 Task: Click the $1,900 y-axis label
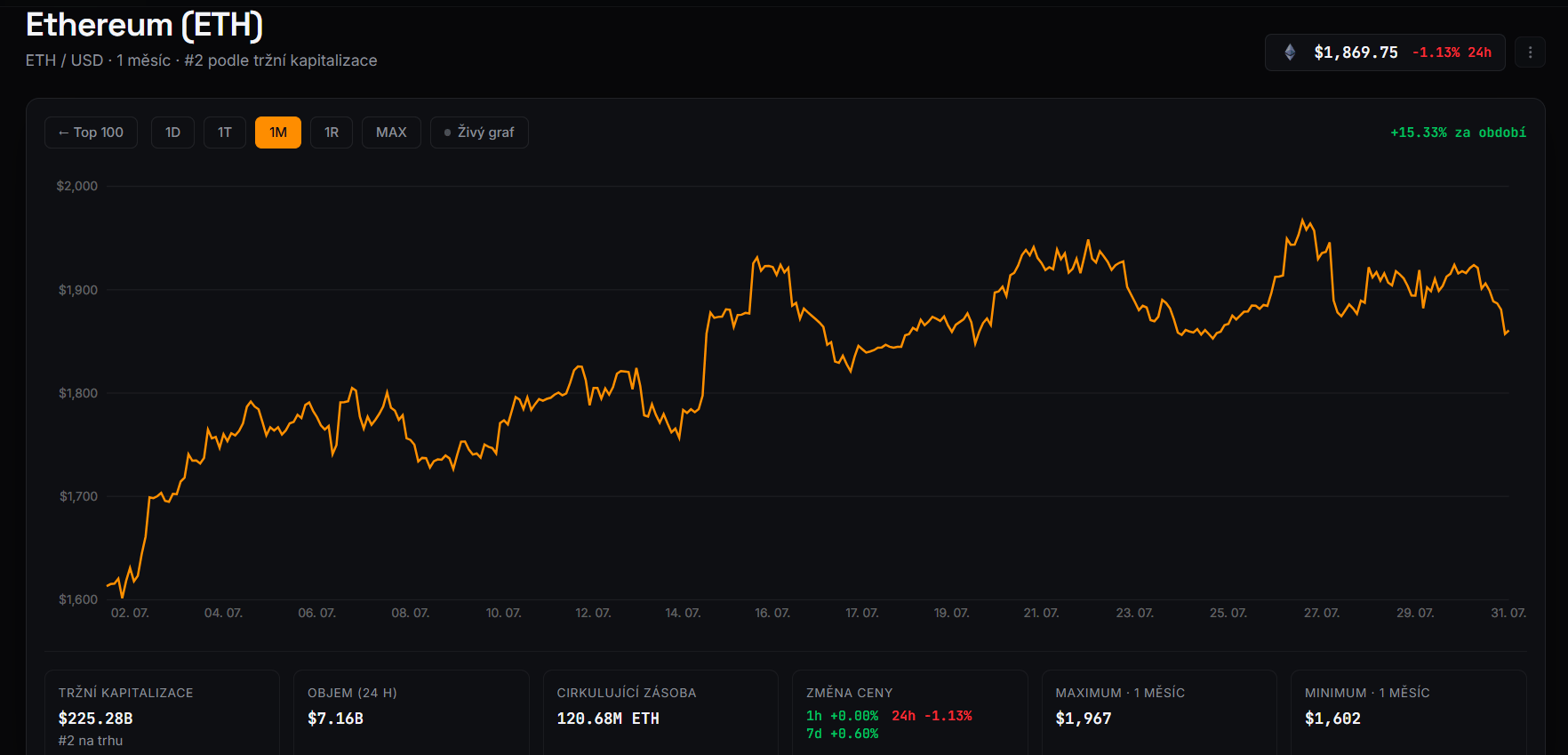click(78, 290)
